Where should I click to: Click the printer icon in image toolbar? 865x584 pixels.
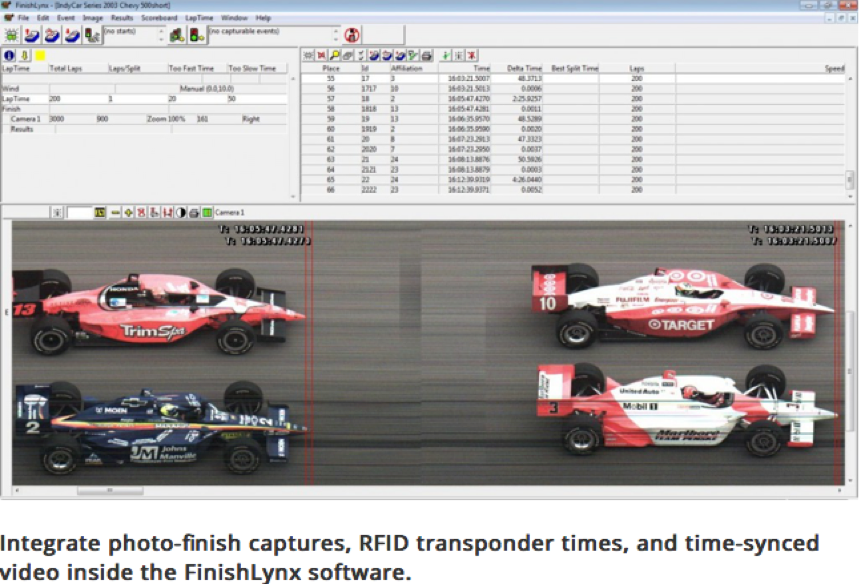[194, 212]
